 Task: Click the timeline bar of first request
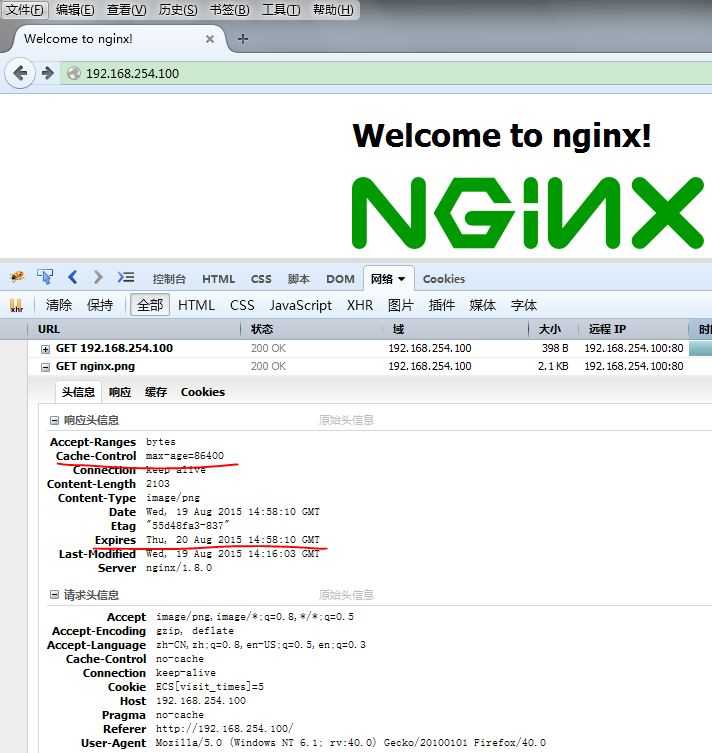(x=700, y=349)
